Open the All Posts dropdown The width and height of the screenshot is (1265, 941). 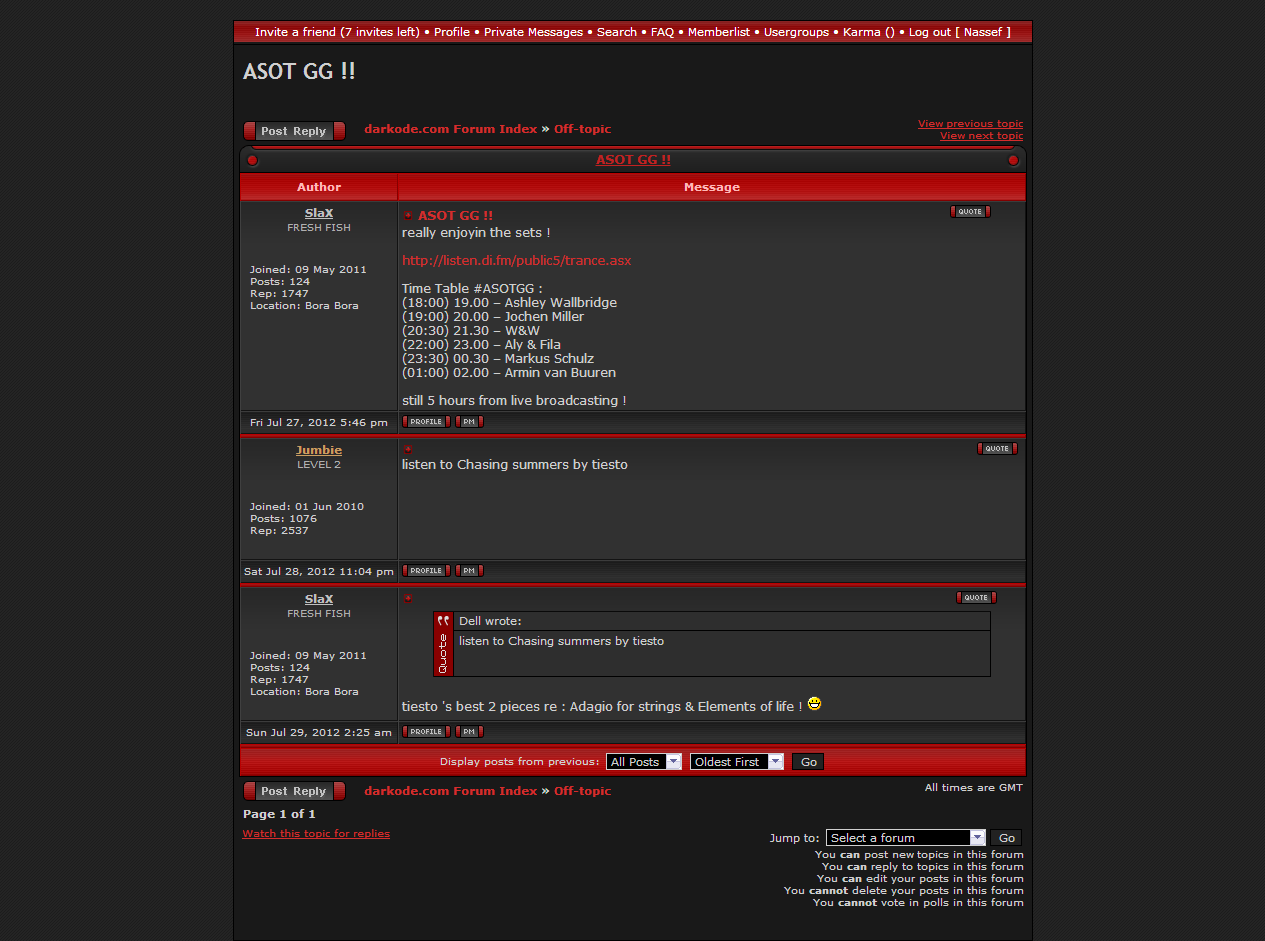click(x=643, y=762)
